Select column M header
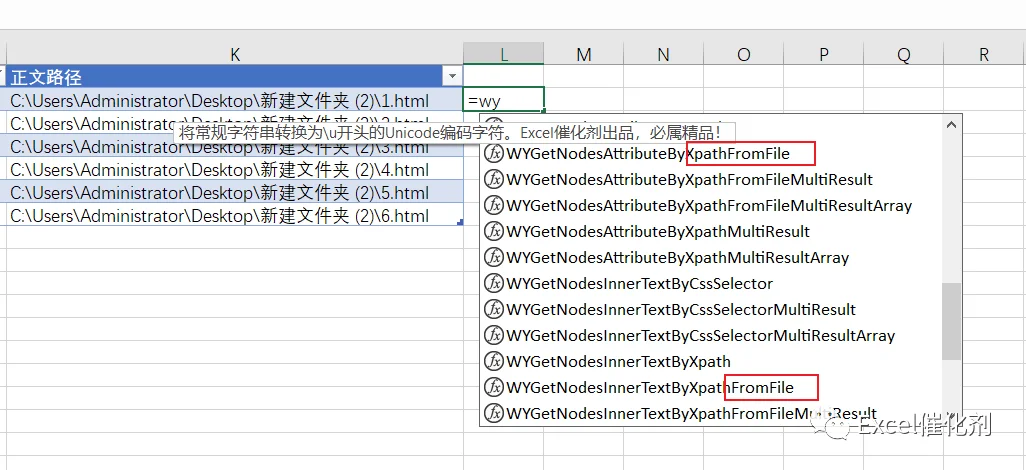1026x470 pixels. tap(584, 55)
